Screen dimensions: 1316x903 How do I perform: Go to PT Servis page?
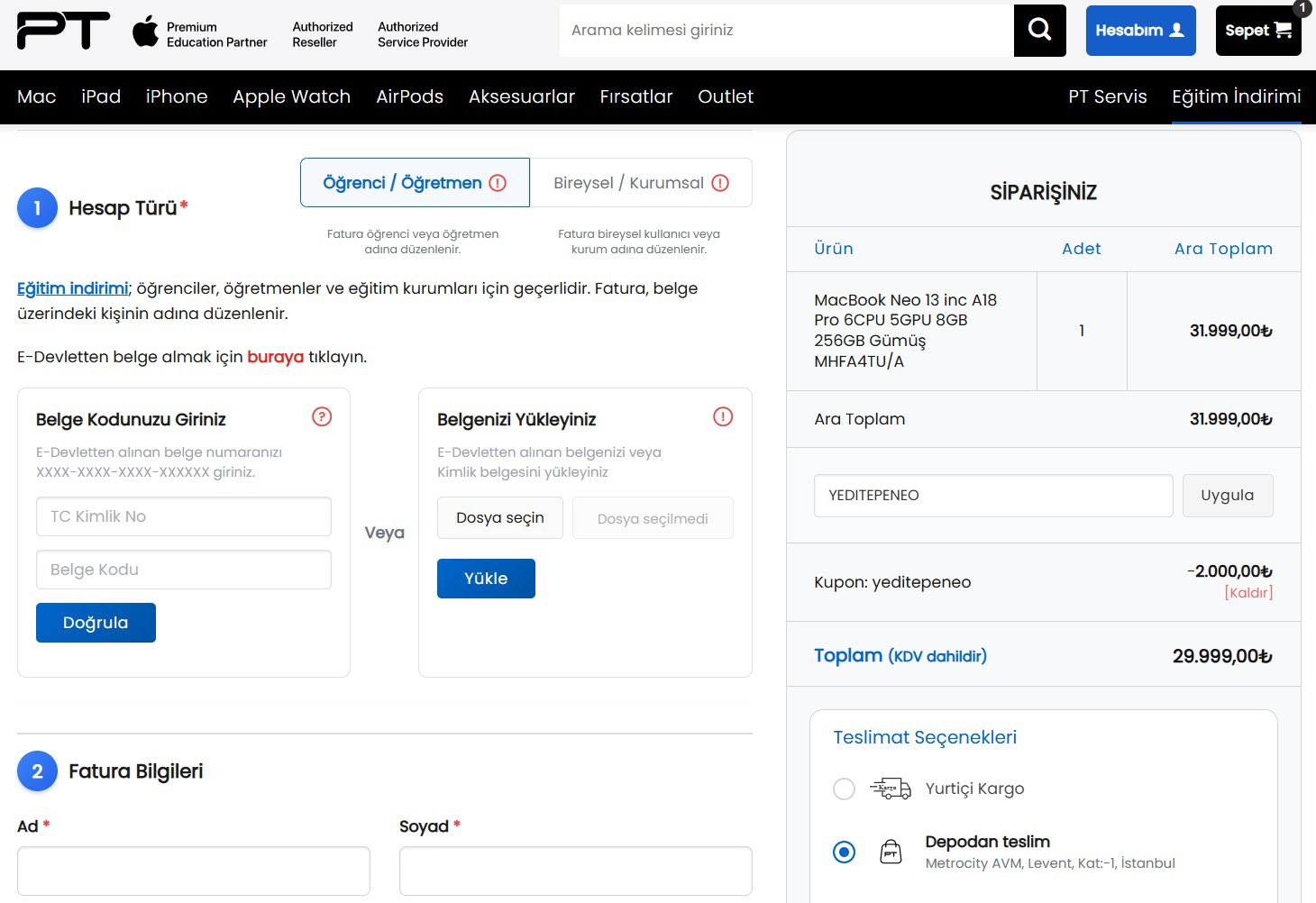1108,96
